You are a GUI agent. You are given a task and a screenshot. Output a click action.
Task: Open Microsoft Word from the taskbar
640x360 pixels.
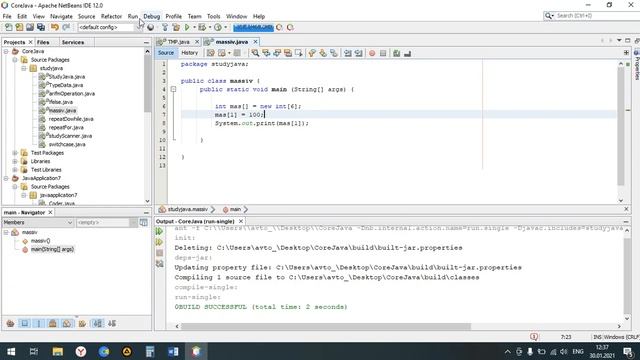173,351
